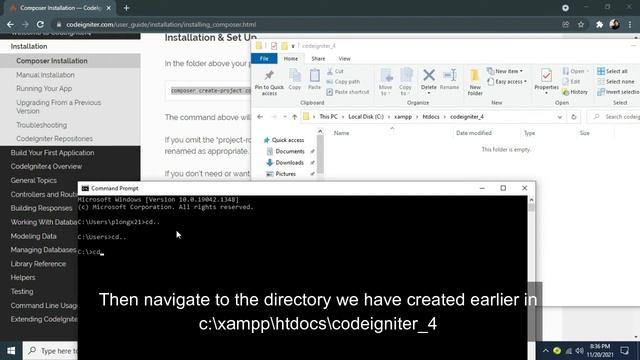Image resolution: width=640 pixels, height=360 pixels.
Task: Open Build Your First Application section
Action: 52,153
